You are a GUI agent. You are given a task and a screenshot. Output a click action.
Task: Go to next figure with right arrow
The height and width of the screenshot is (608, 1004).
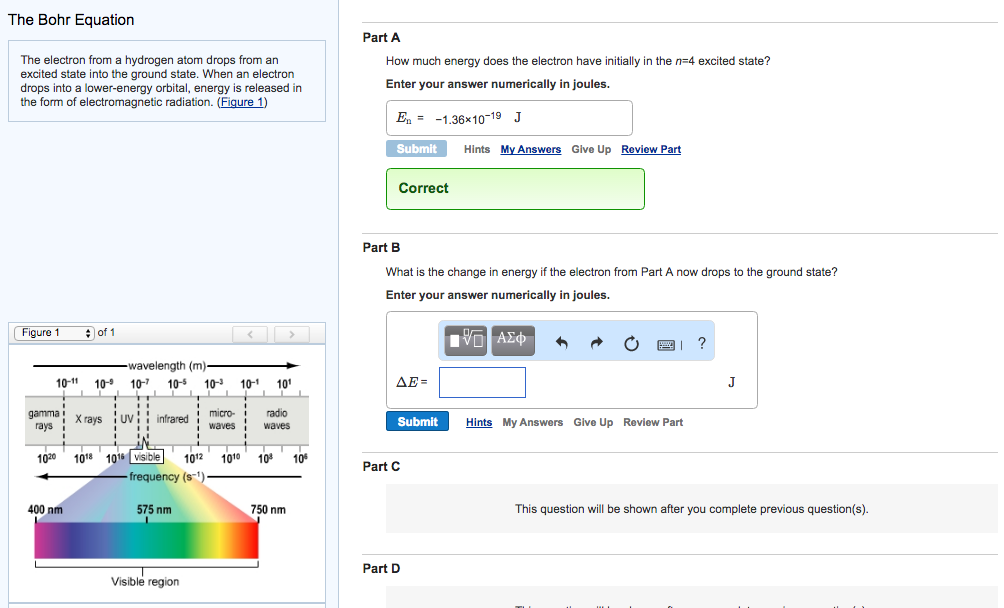tap(291, 334)
